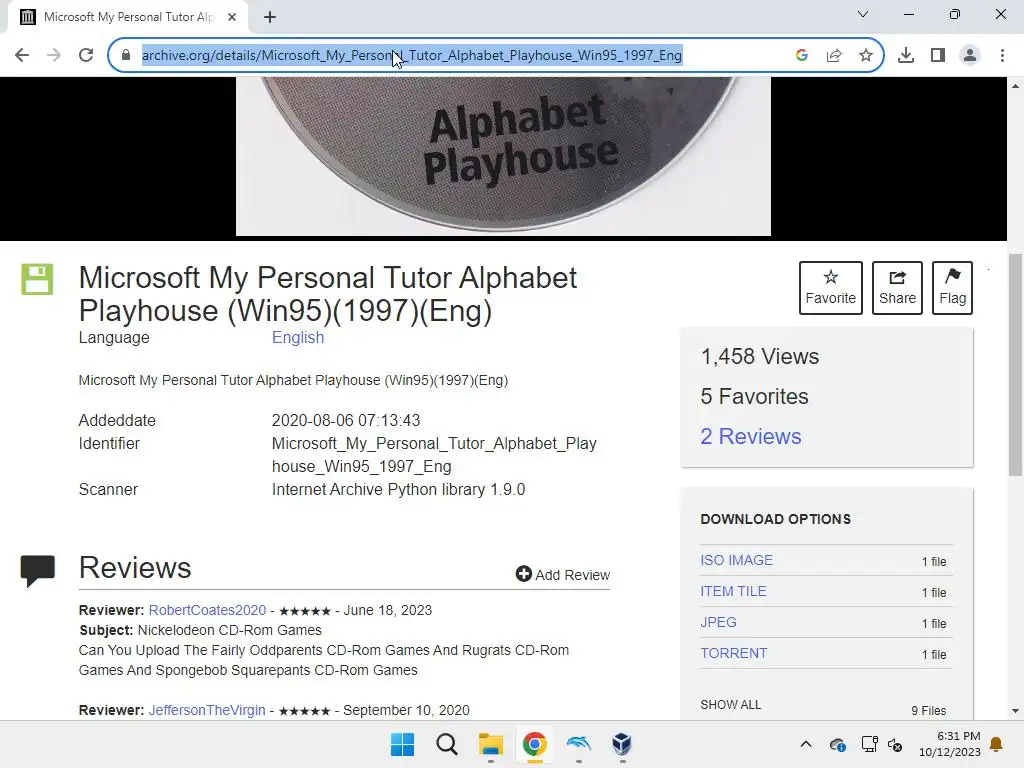Click SHOW ALL download files

pos(730,705)
